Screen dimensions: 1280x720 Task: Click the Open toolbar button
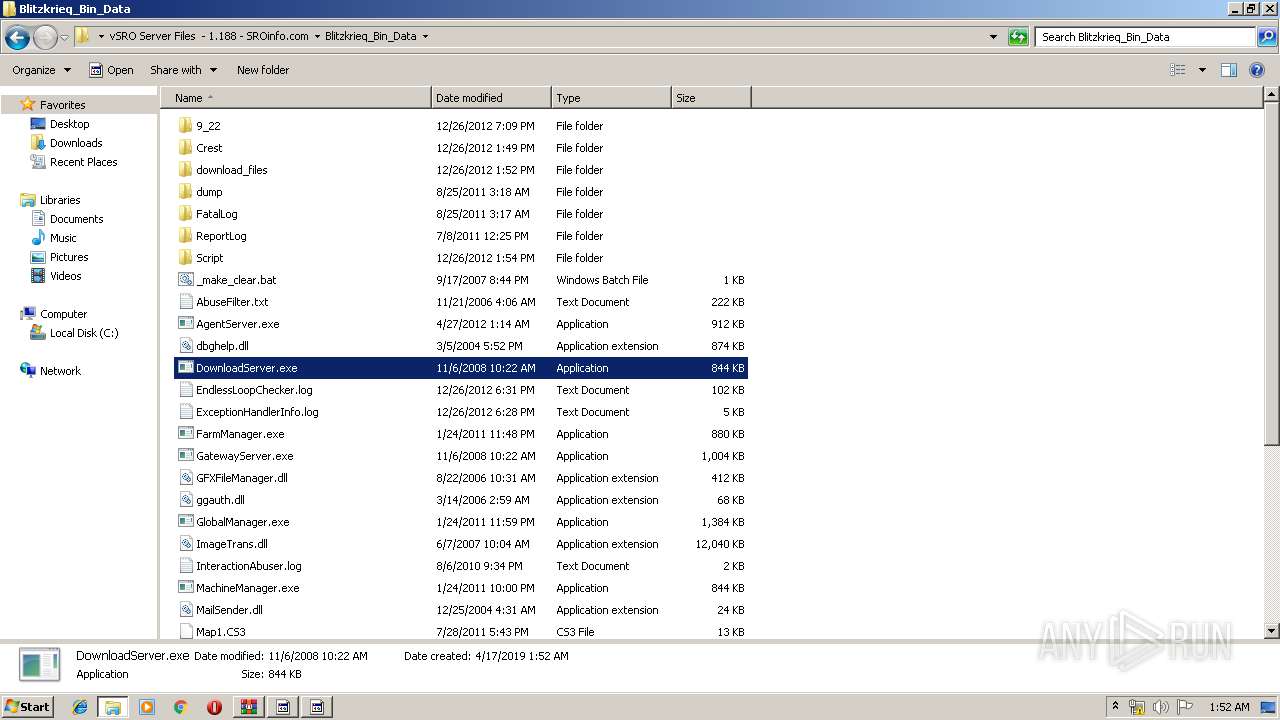111,70
